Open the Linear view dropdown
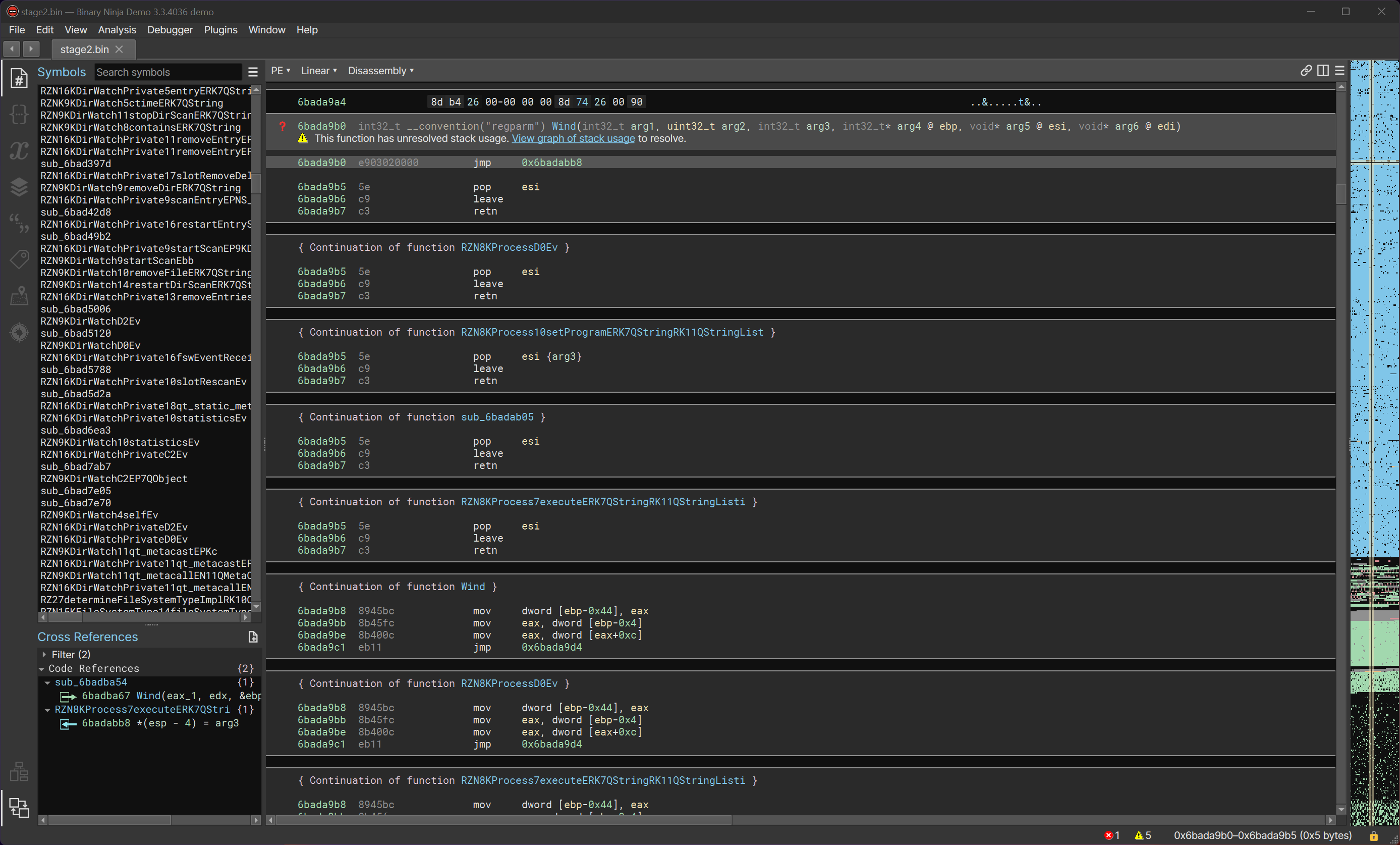1400x845 pixels. 318,71
